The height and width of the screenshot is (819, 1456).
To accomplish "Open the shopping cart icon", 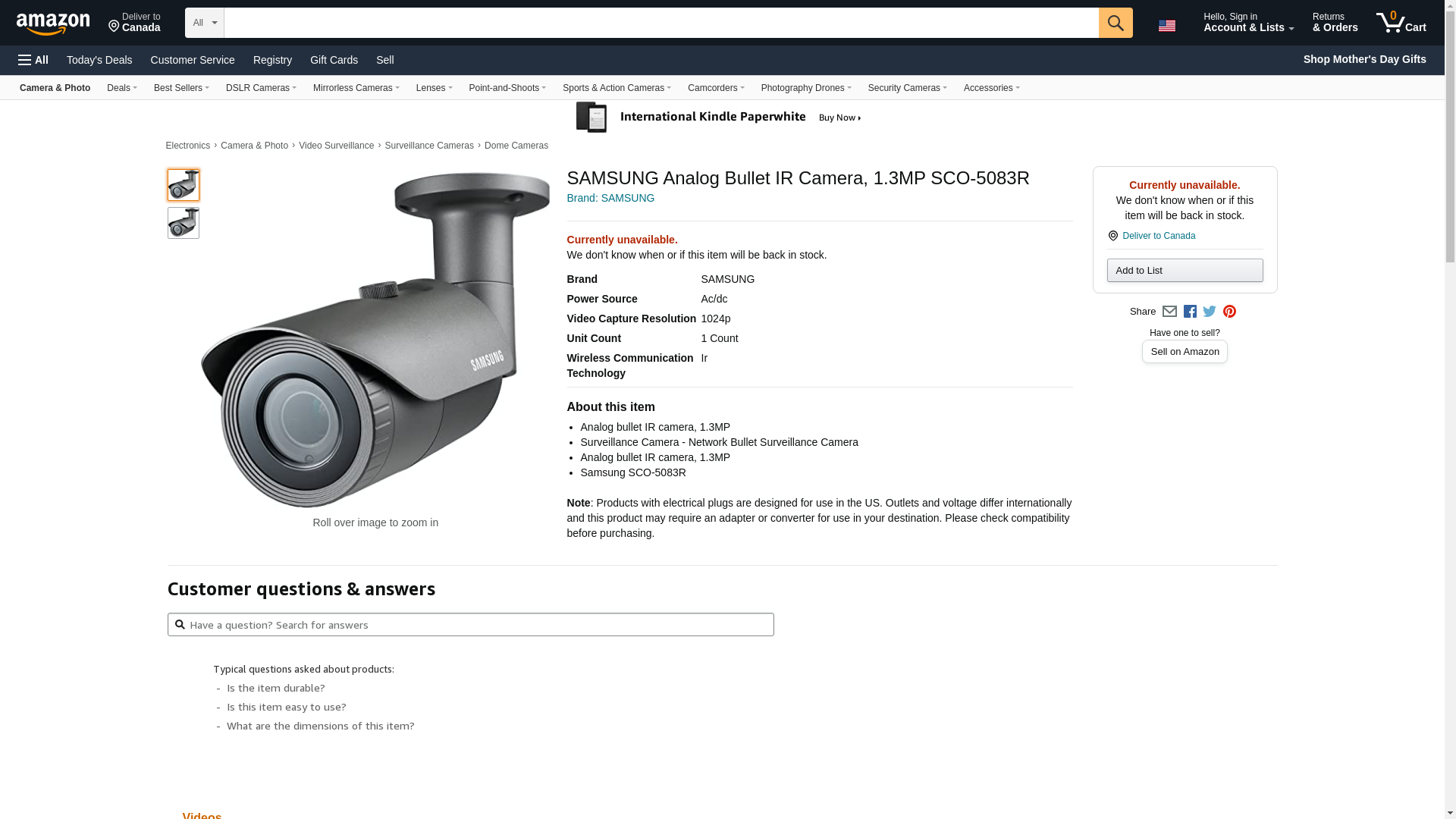I will coord(1401,23).
